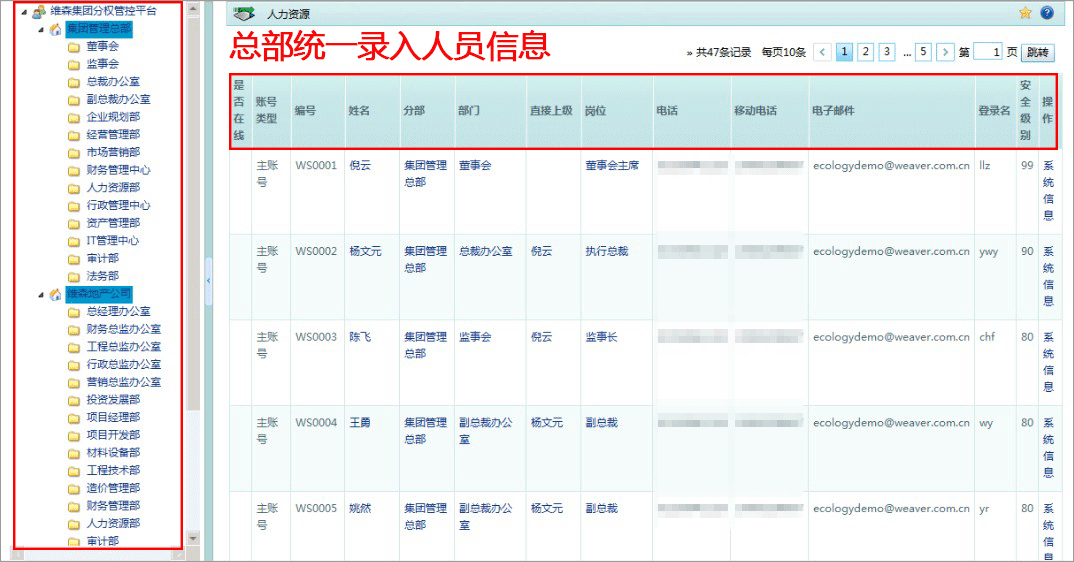Click the 维森集团分权管控平台 root people icon
The width and height of the screenshot is (1074, 562).
coord(38,11)
